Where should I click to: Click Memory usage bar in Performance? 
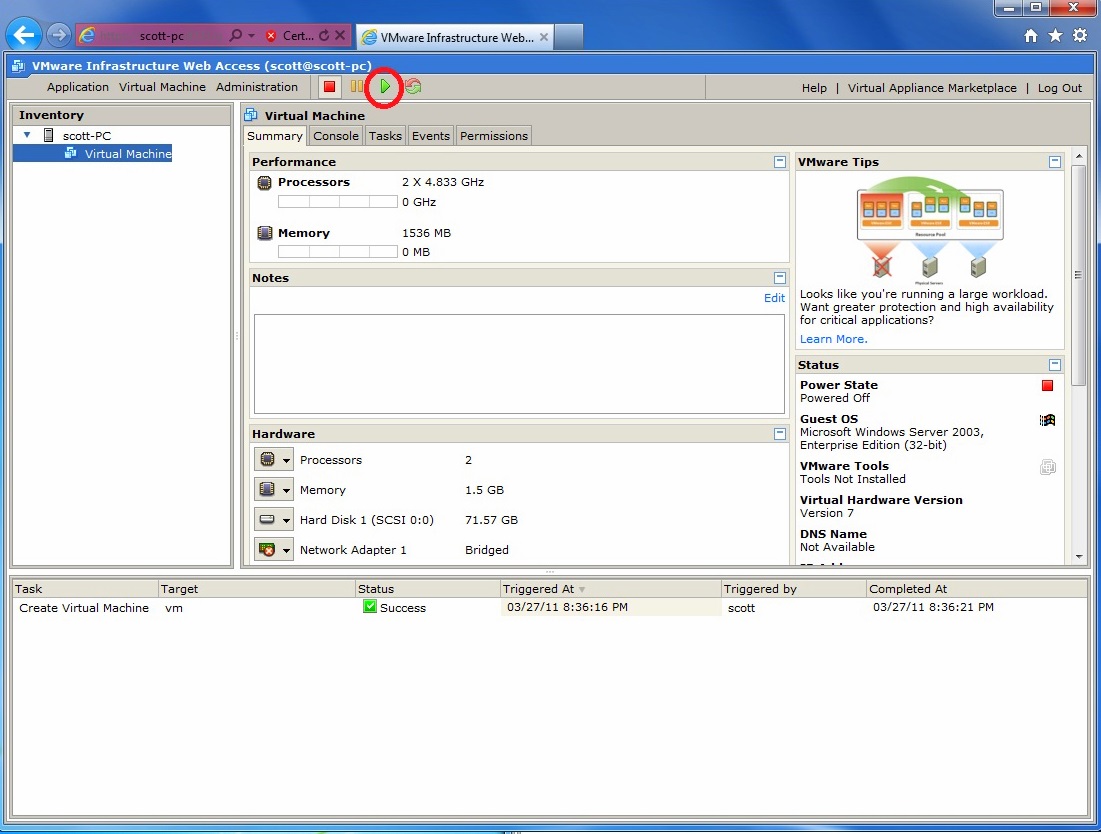coord(338,252)
